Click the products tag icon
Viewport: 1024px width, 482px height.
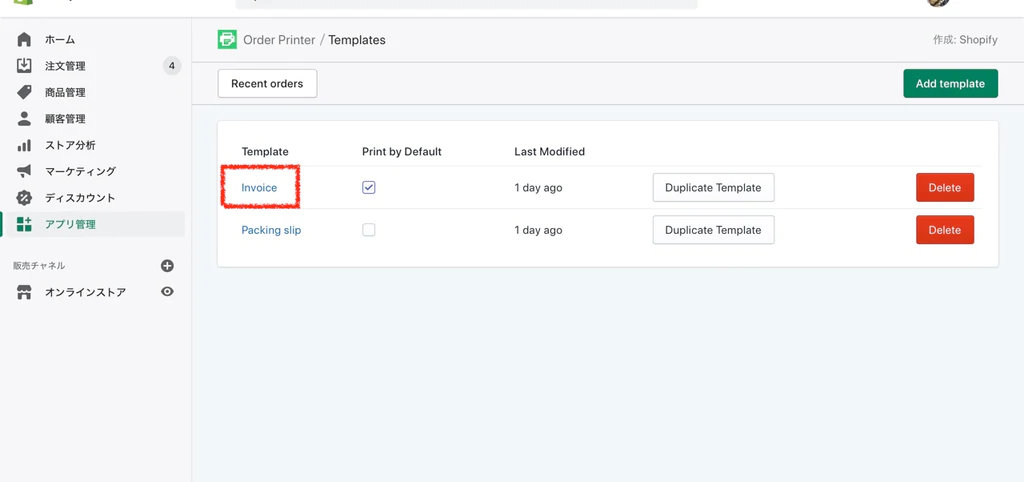point(24,92)
